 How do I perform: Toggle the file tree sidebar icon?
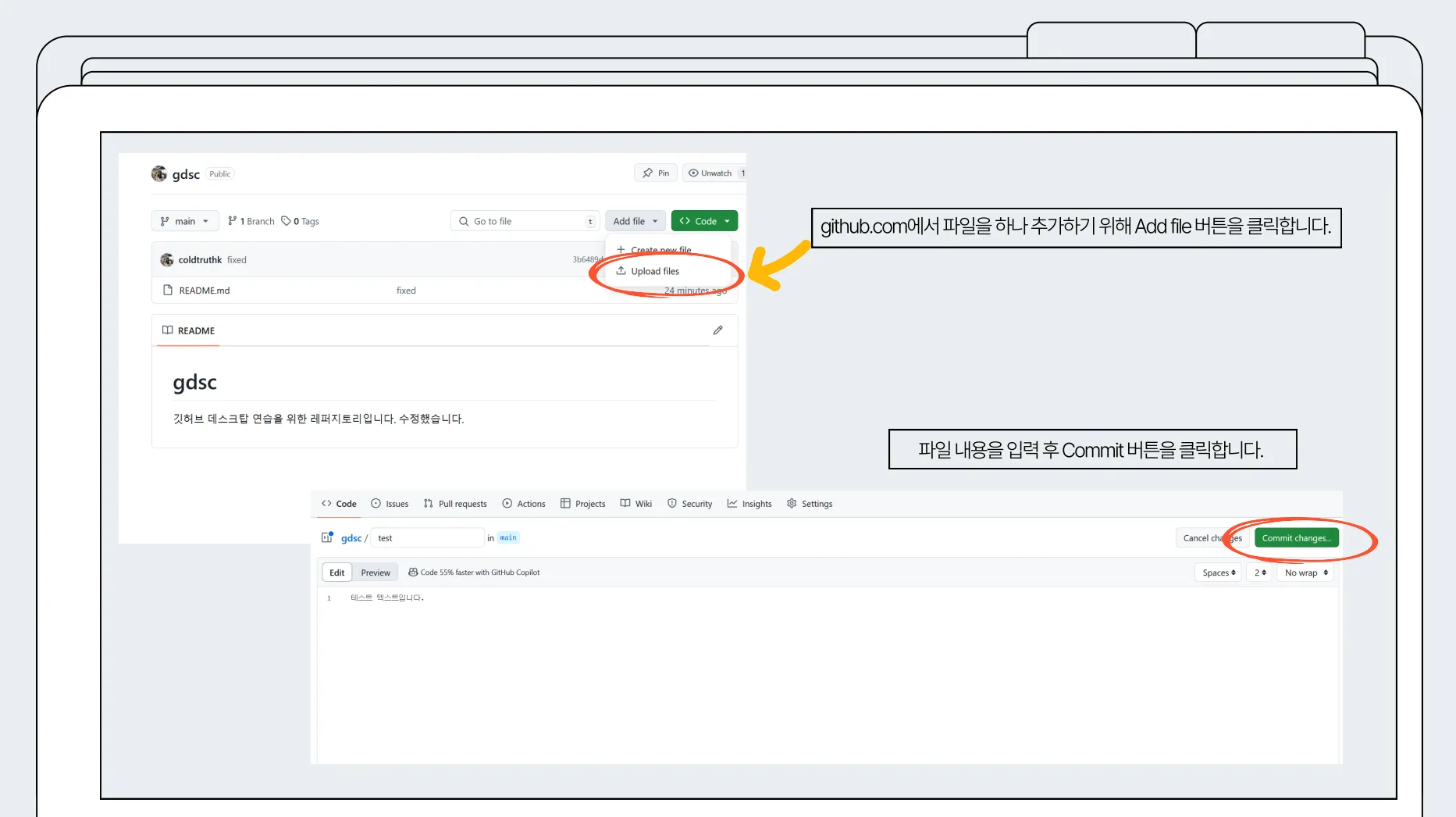point(328,537)
